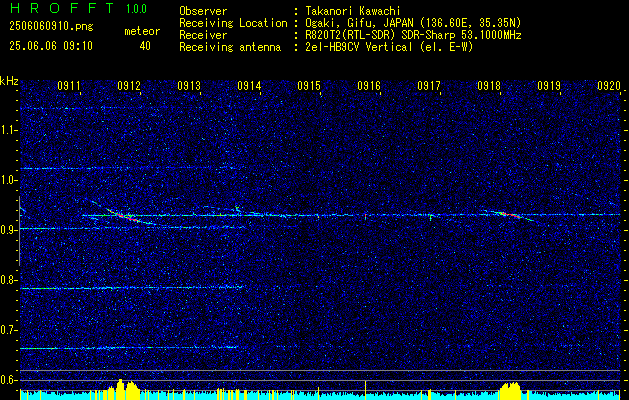Click the 0918 time marker

(489, 85)
